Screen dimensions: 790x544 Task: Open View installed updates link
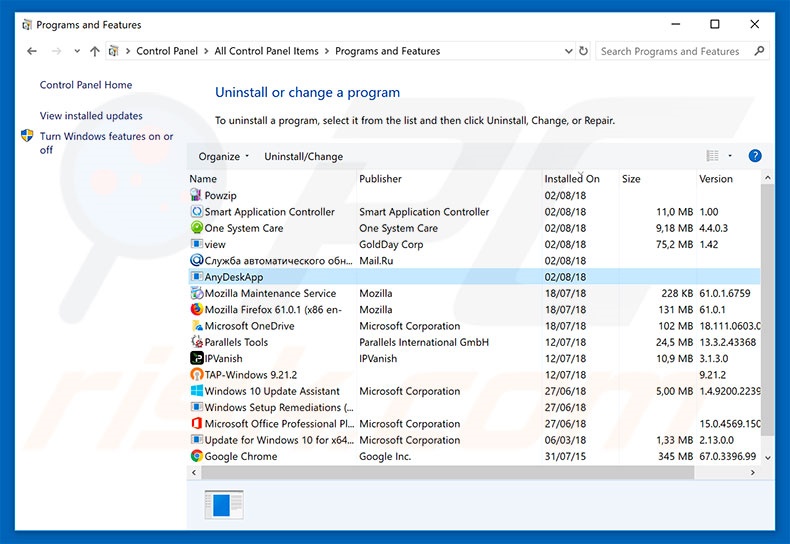point(91,115)
